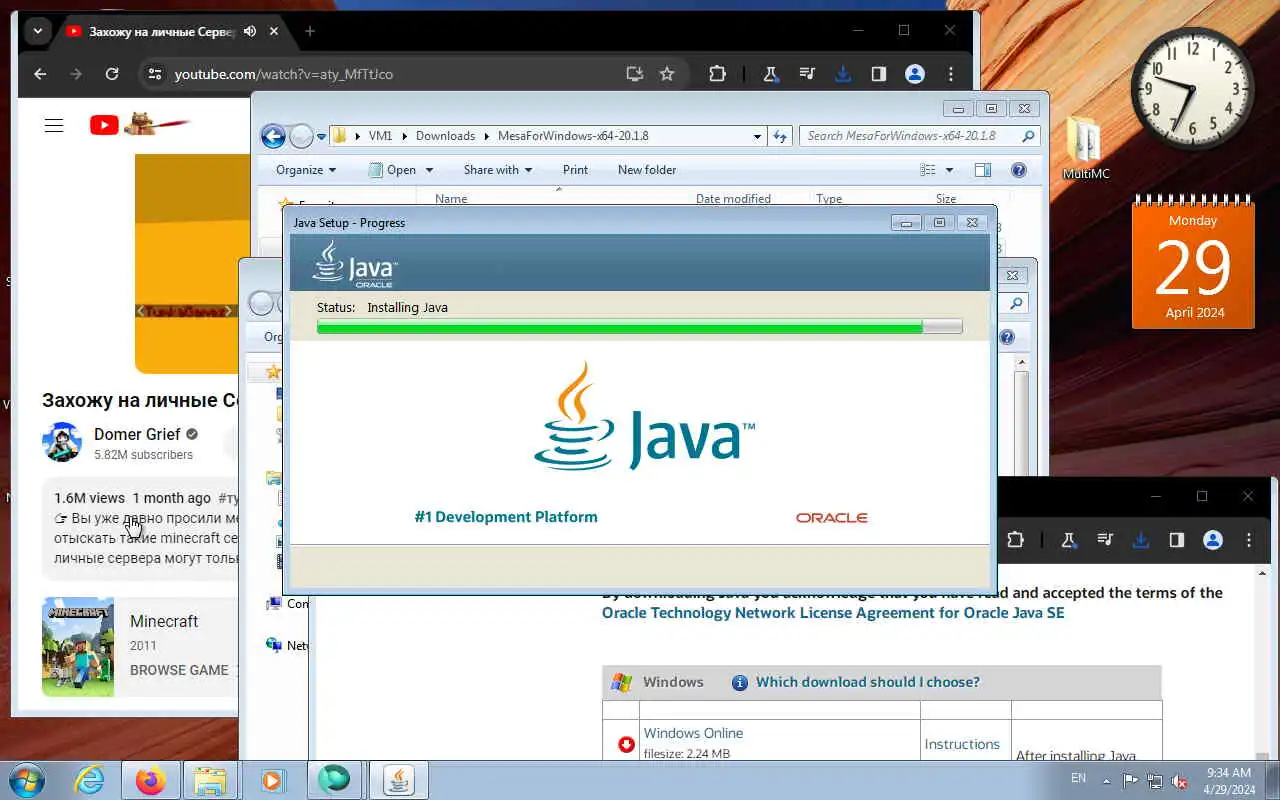The height and width of the screenshot is (800, 1280).
Task: Open the Organize menu in Explorer
Action: 306,170
